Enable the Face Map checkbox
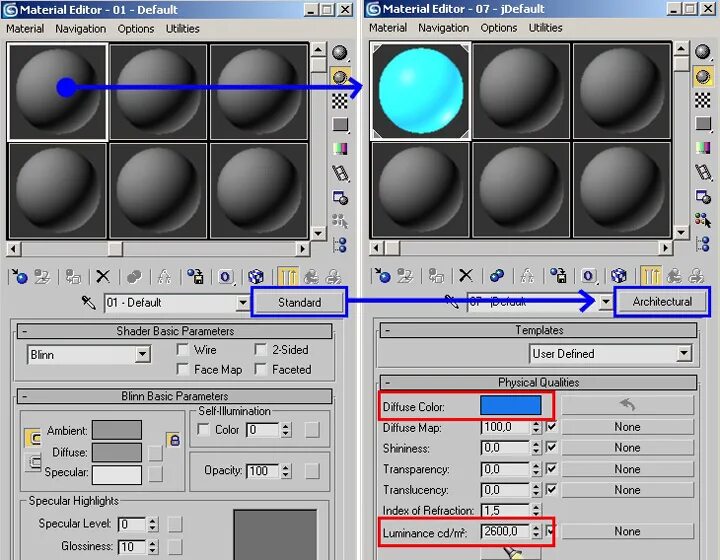This screenshot has width=720, height=560. [x=183, y=370]
